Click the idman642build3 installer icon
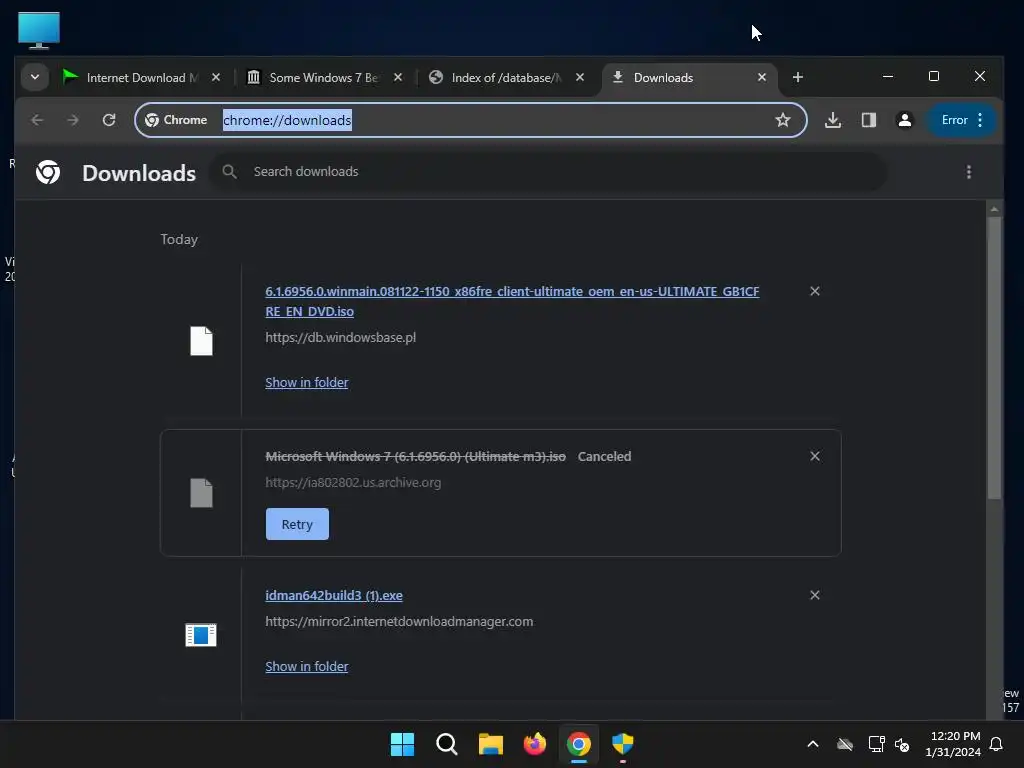This screenshot has height=768, width=1024. [200, 635]
